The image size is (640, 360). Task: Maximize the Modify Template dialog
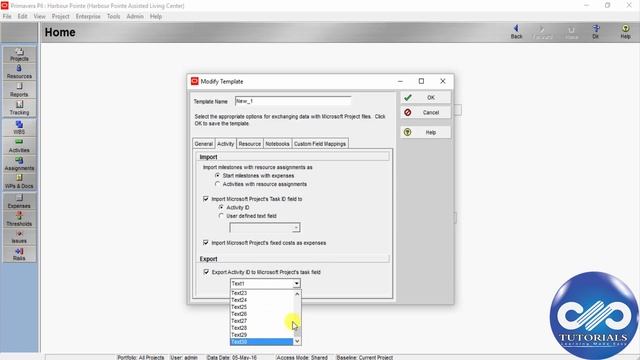[421, 81]
